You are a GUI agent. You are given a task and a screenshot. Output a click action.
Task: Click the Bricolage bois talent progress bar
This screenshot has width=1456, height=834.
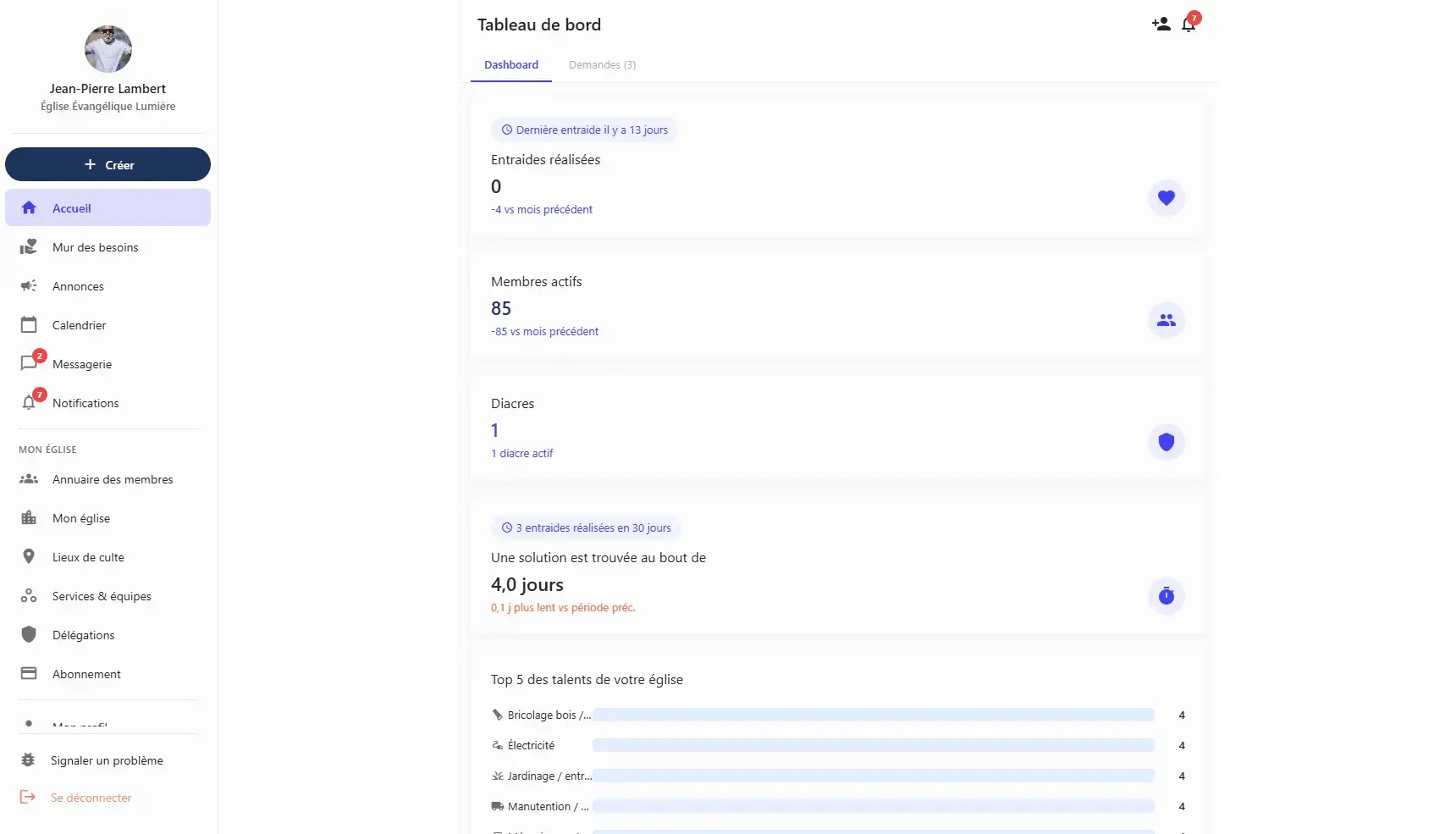coord(874,715)
